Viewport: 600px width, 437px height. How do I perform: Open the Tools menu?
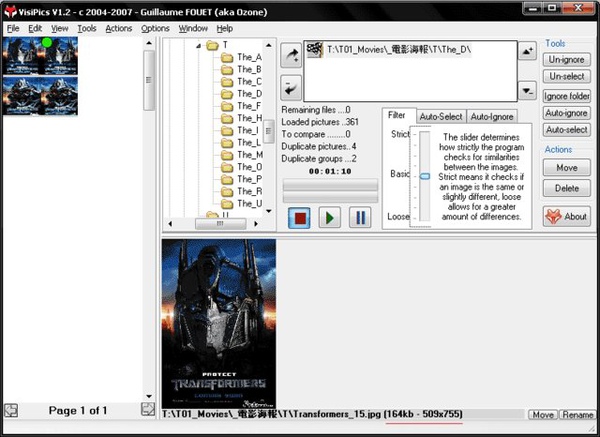pos(87,28)
